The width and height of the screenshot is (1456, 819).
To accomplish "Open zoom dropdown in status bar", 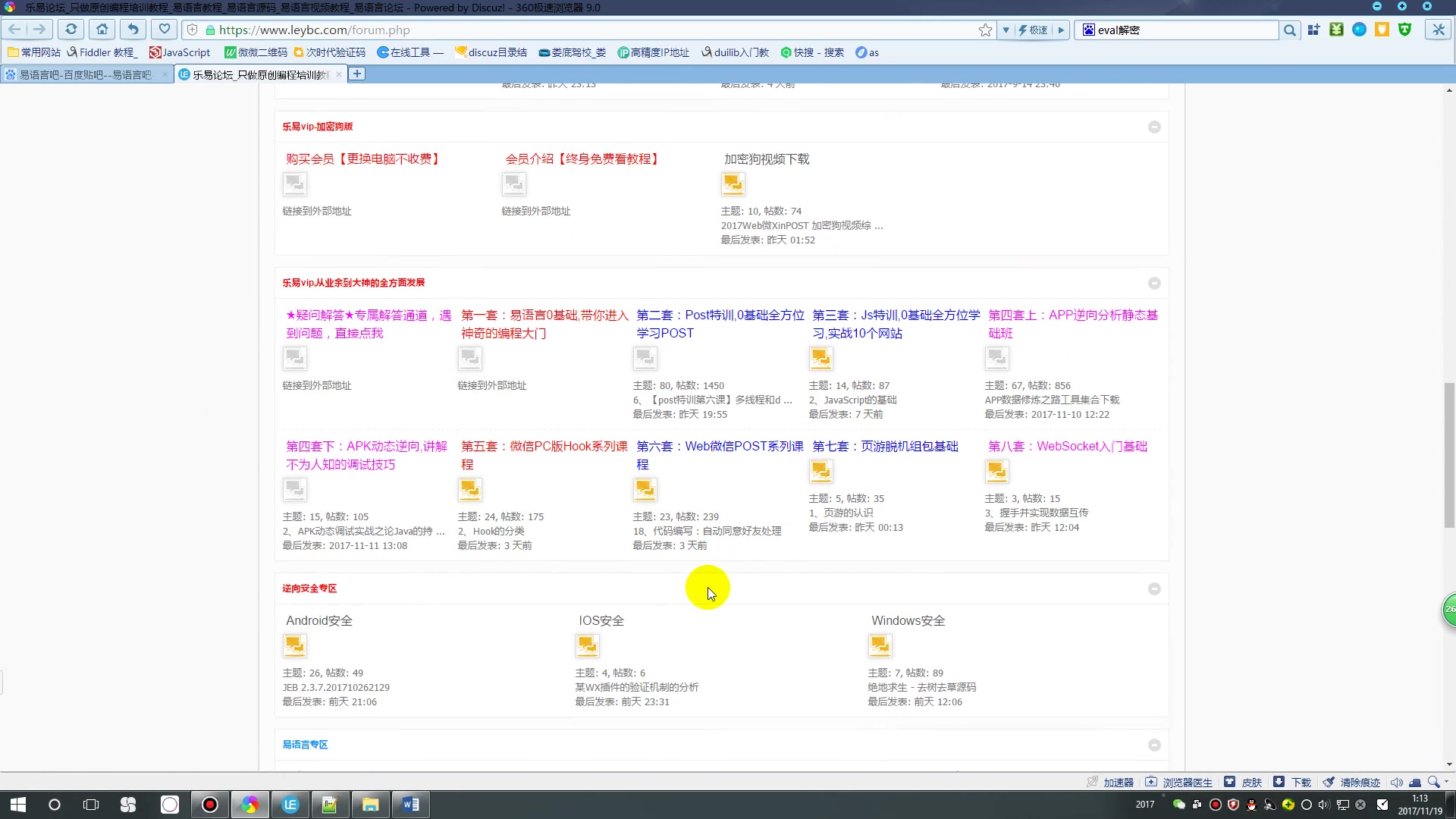I will pos(1446,782).
